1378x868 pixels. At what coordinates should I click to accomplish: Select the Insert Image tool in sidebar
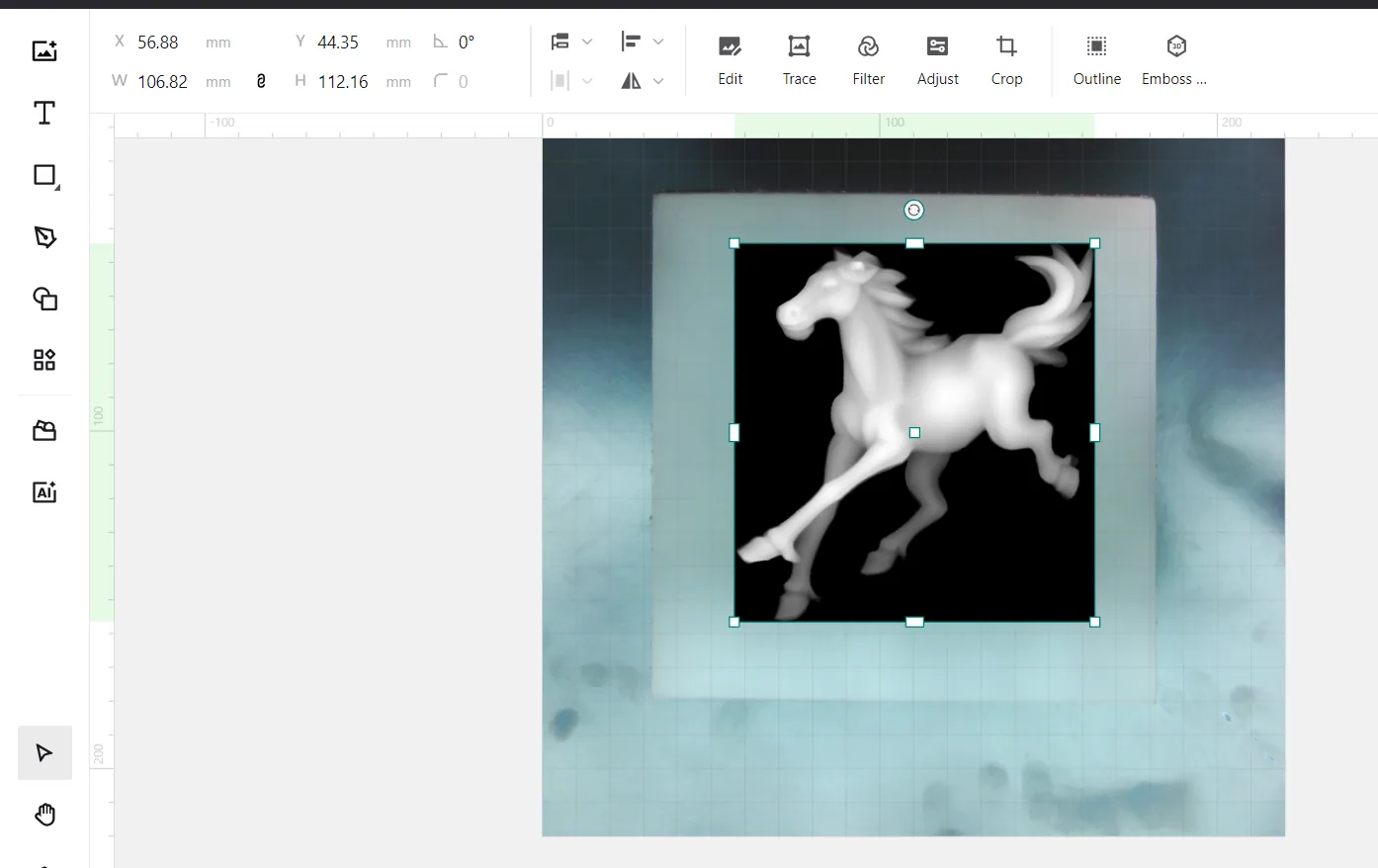pyautogui.click(x=44, y=51)
